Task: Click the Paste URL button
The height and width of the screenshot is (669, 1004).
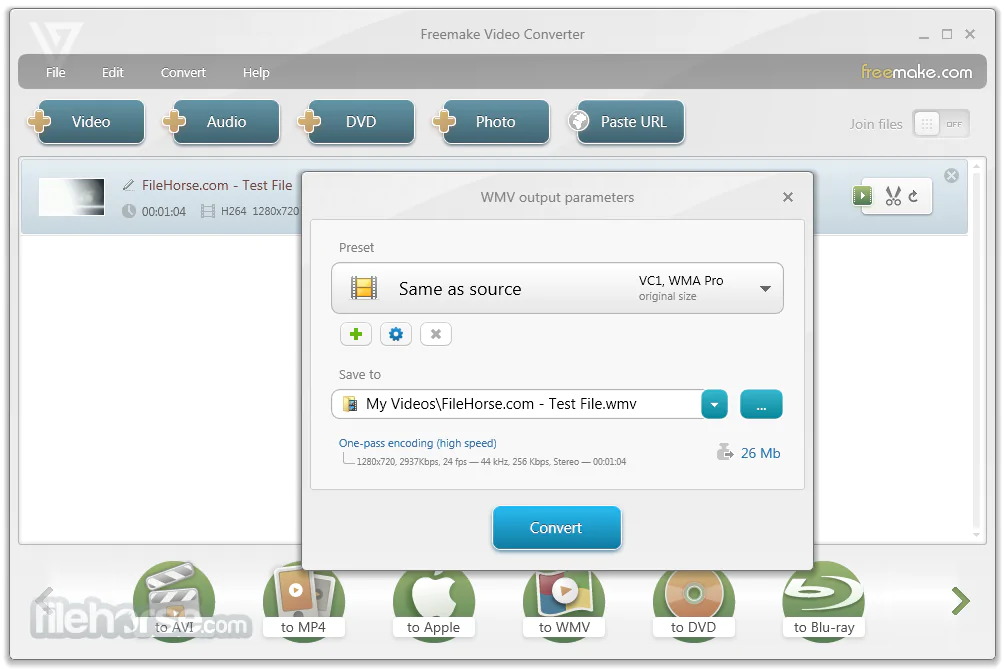Action: pos(631,122)
